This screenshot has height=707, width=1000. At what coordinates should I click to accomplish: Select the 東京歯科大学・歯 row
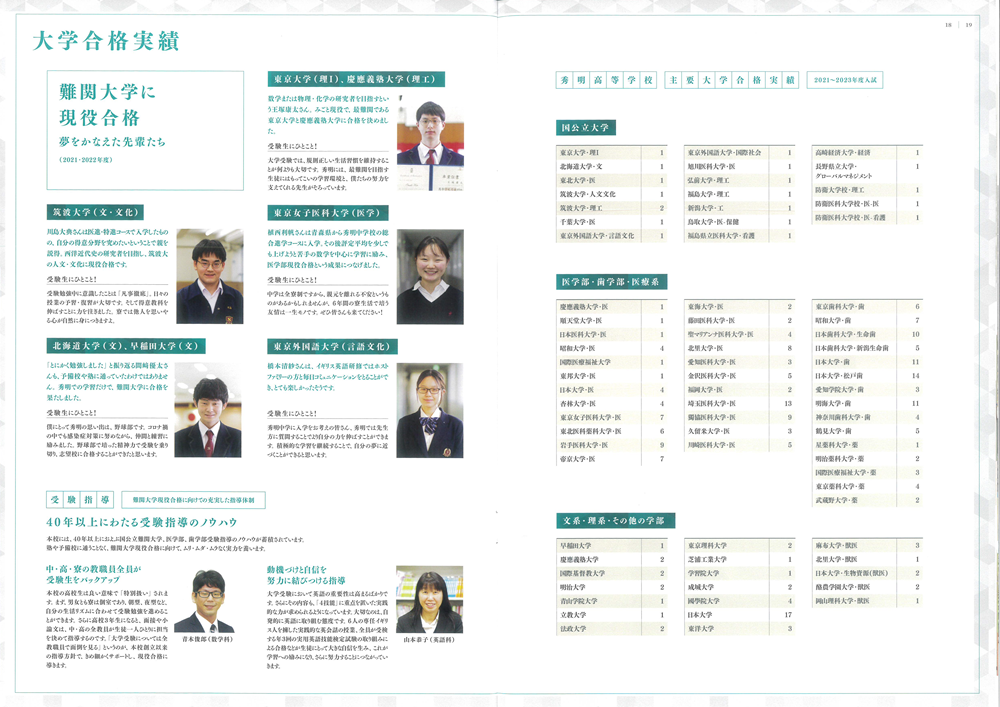coord(867,307)
